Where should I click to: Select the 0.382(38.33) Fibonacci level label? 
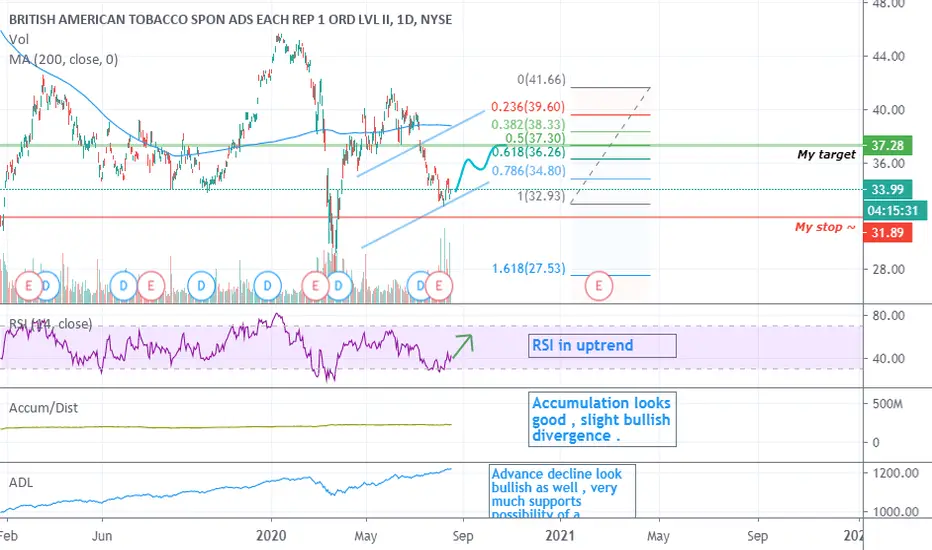tap(528, 125)
